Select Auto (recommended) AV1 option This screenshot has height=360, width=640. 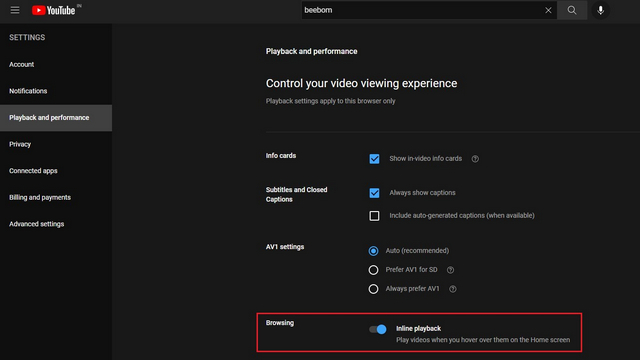click(x=373, y=251)
